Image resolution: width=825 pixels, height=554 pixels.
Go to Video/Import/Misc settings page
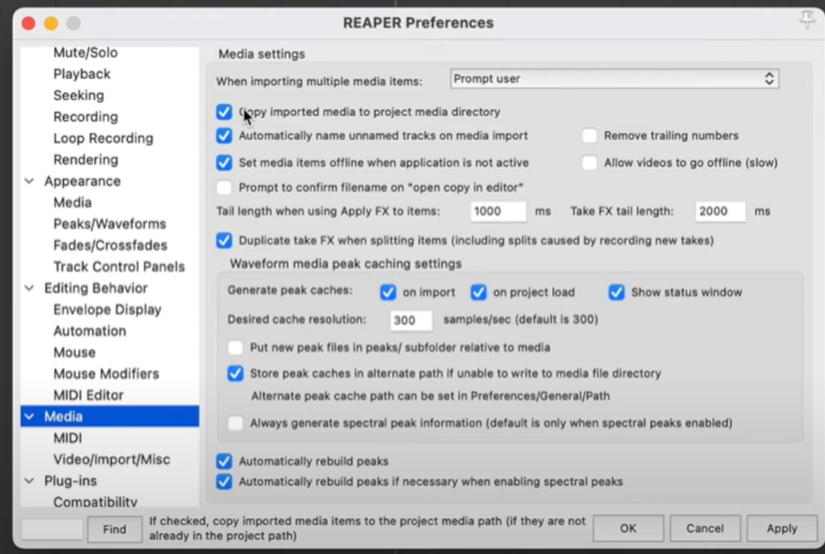point(111,460)
